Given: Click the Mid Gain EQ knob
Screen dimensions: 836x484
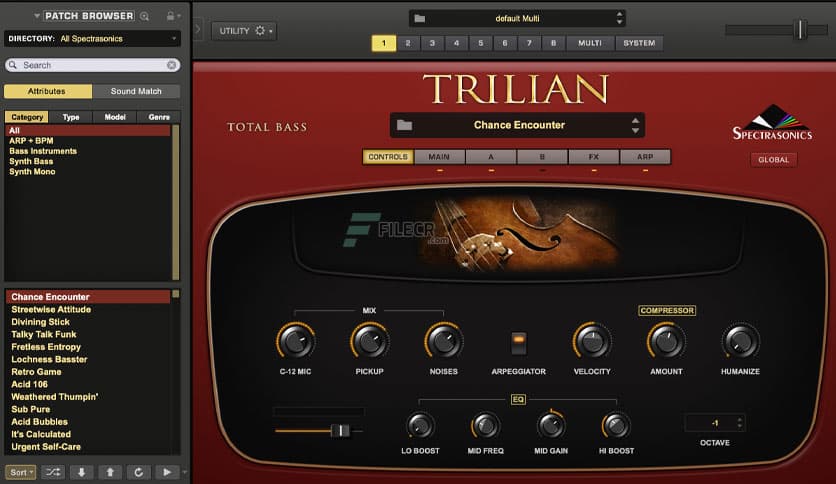Looking at the screenshot, I should click(551, 426).
